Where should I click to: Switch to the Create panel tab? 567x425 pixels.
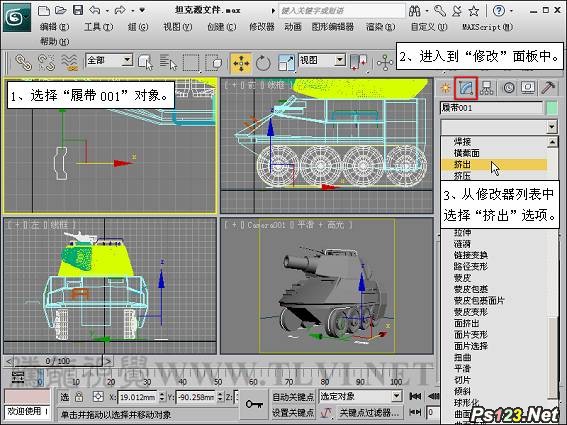(x=445, y=88)
